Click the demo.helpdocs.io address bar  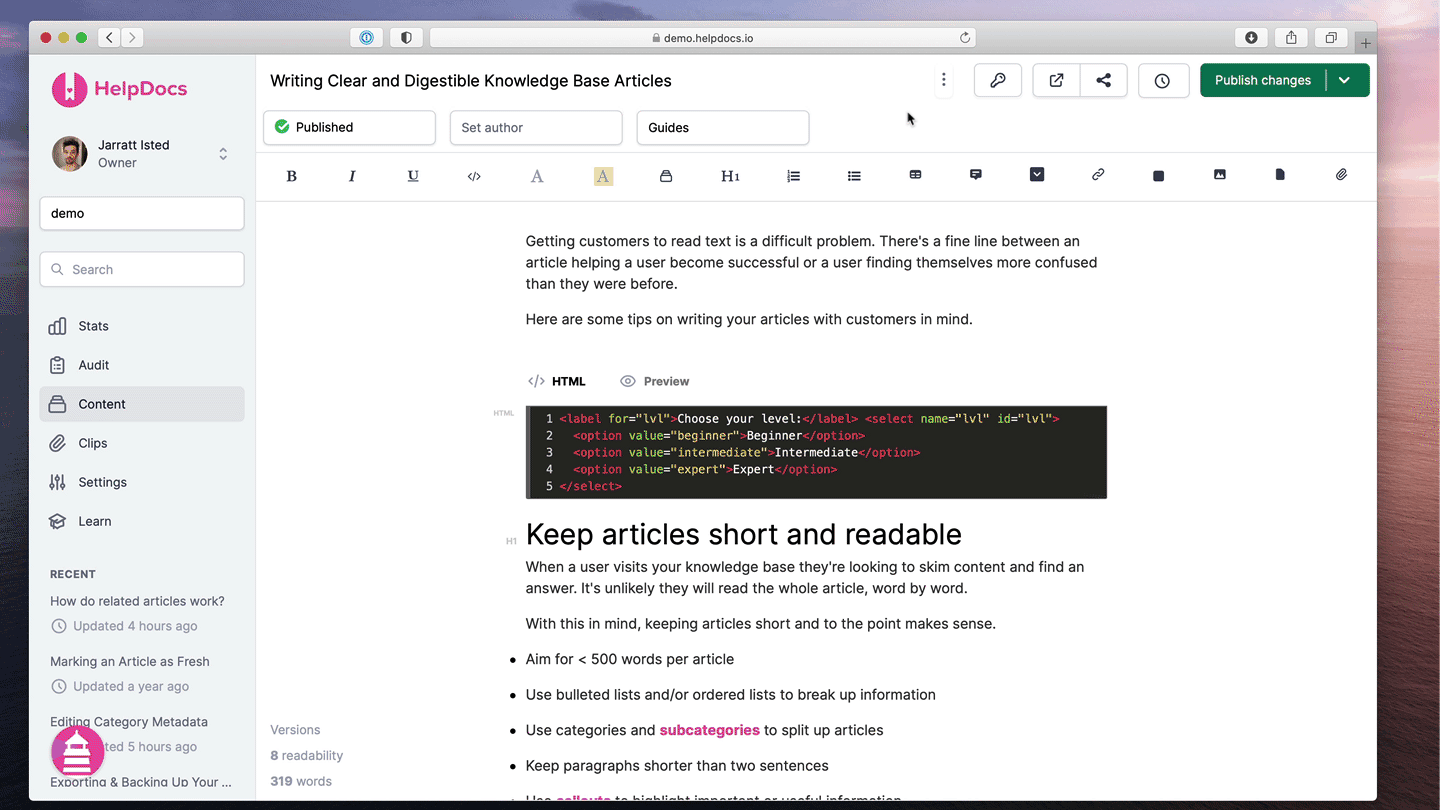click(x=703, y=38)
